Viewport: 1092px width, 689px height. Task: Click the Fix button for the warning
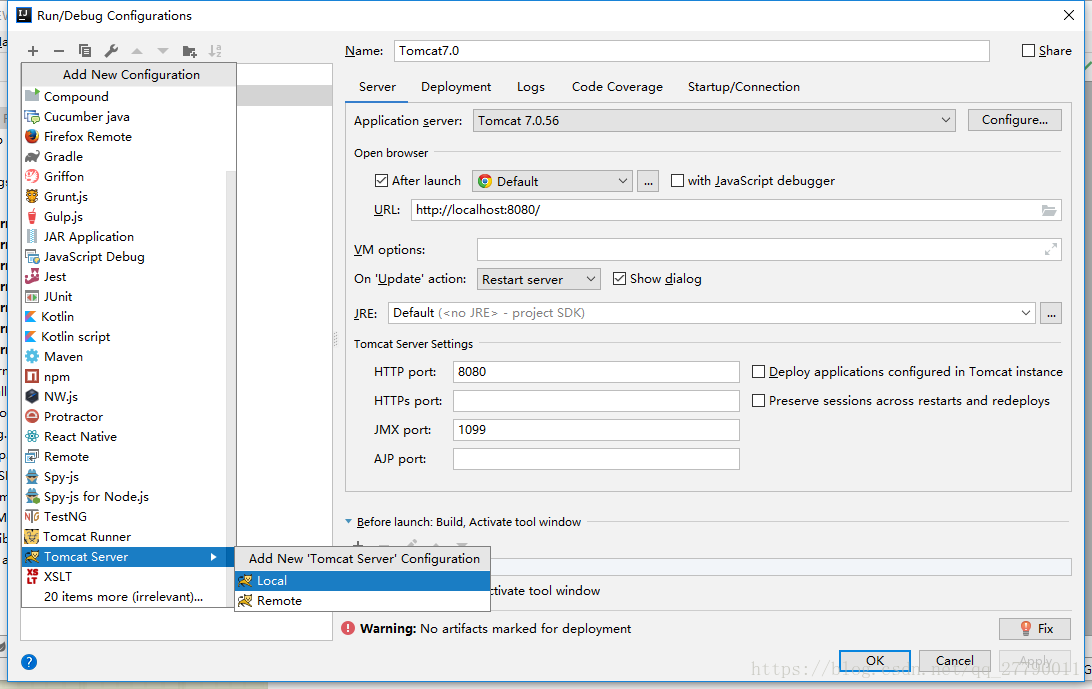(1035, 629)
